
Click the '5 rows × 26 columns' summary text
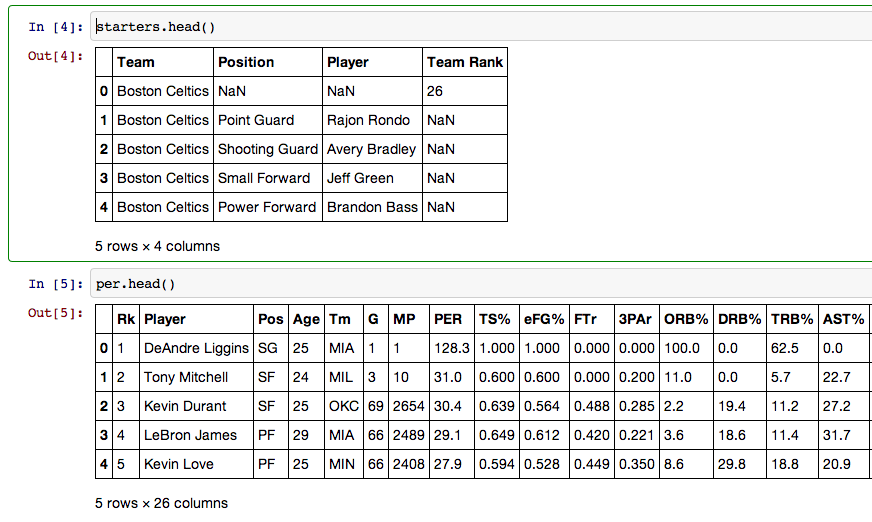(x=161, y=503)
